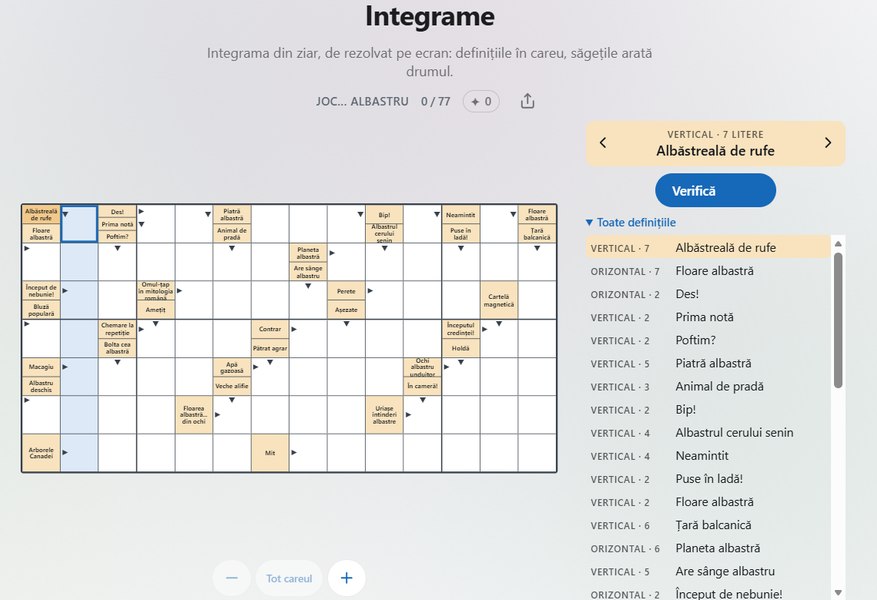Select the Piatră albastră clue in list
877x600 pixels.
pos(707,363)
